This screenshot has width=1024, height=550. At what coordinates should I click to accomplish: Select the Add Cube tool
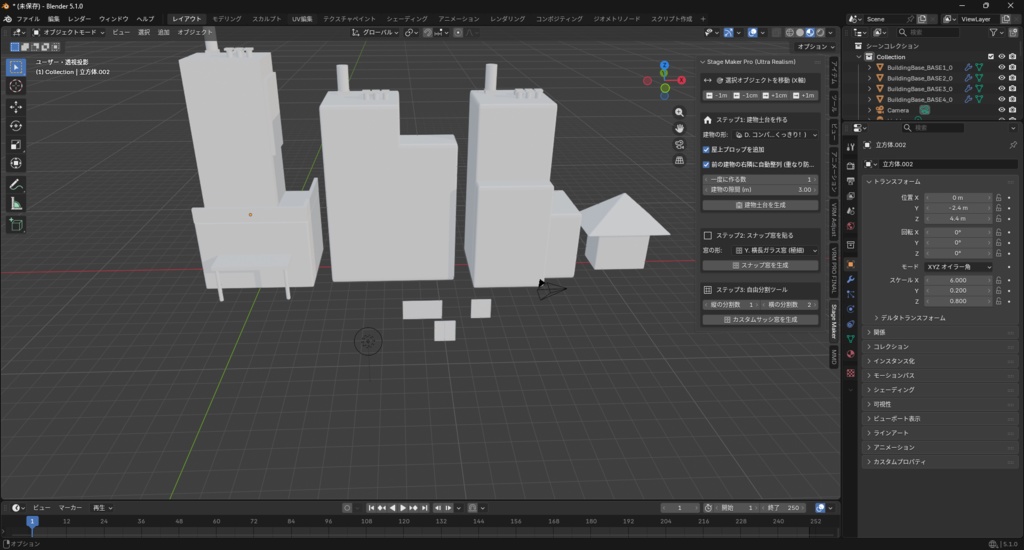[16, 225]
